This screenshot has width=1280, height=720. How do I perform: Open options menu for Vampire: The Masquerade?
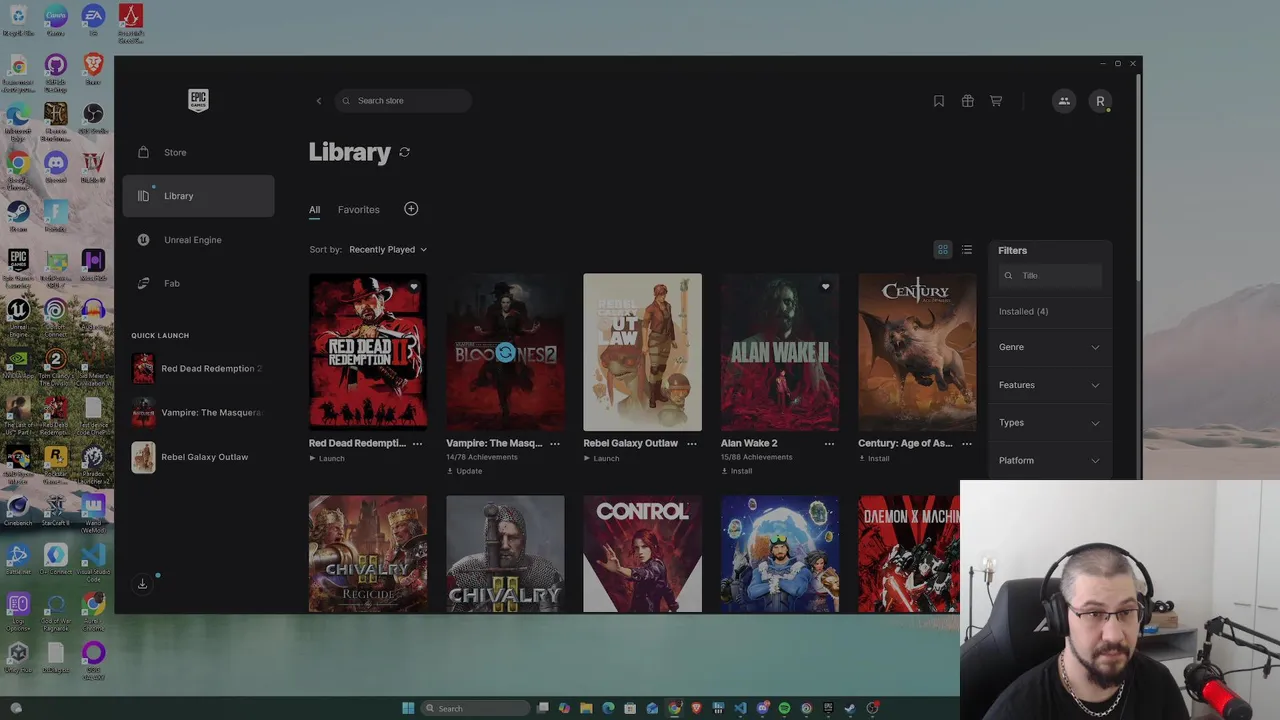(555, 443)
